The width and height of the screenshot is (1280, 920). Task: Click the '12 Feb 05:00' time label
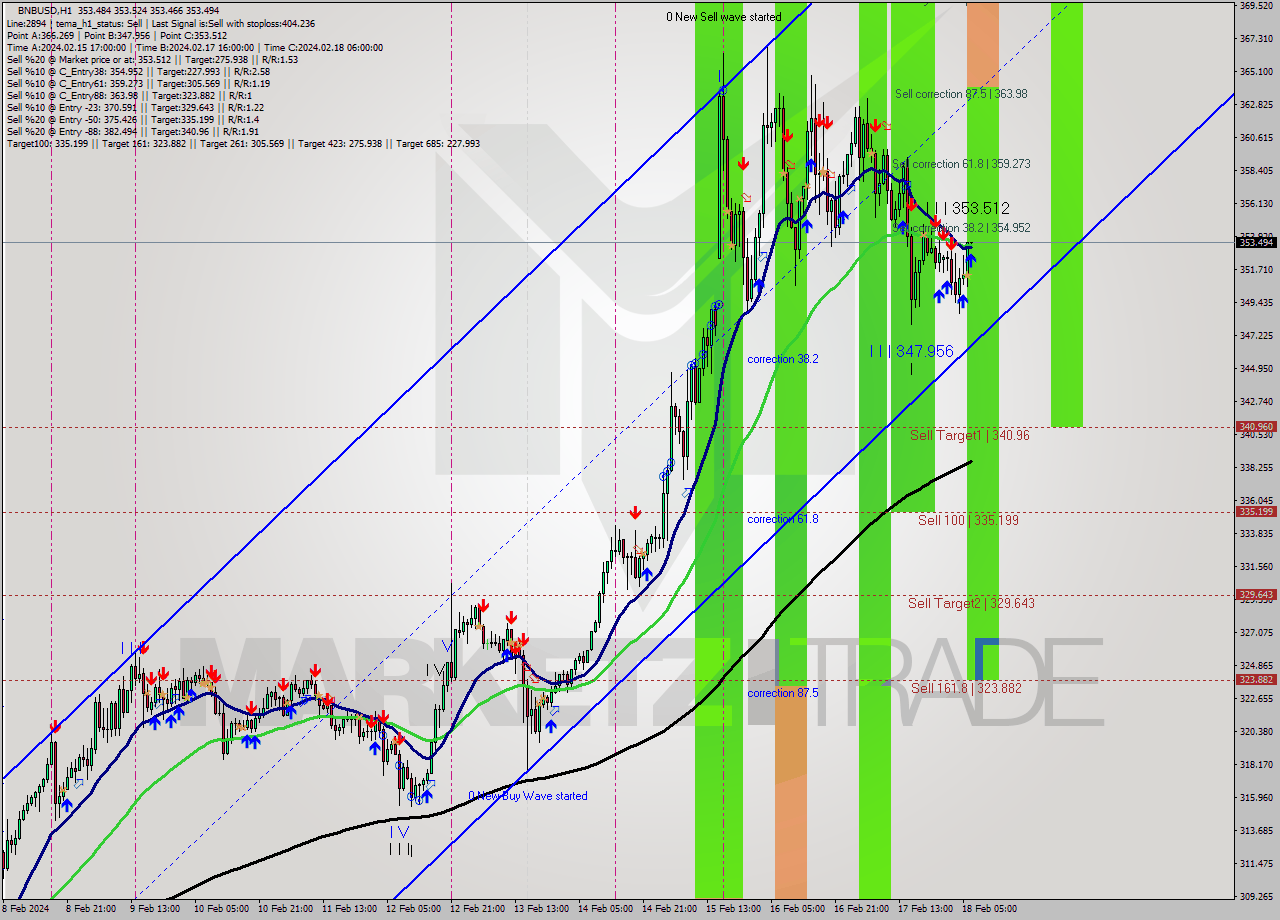(x=412, y=909)
